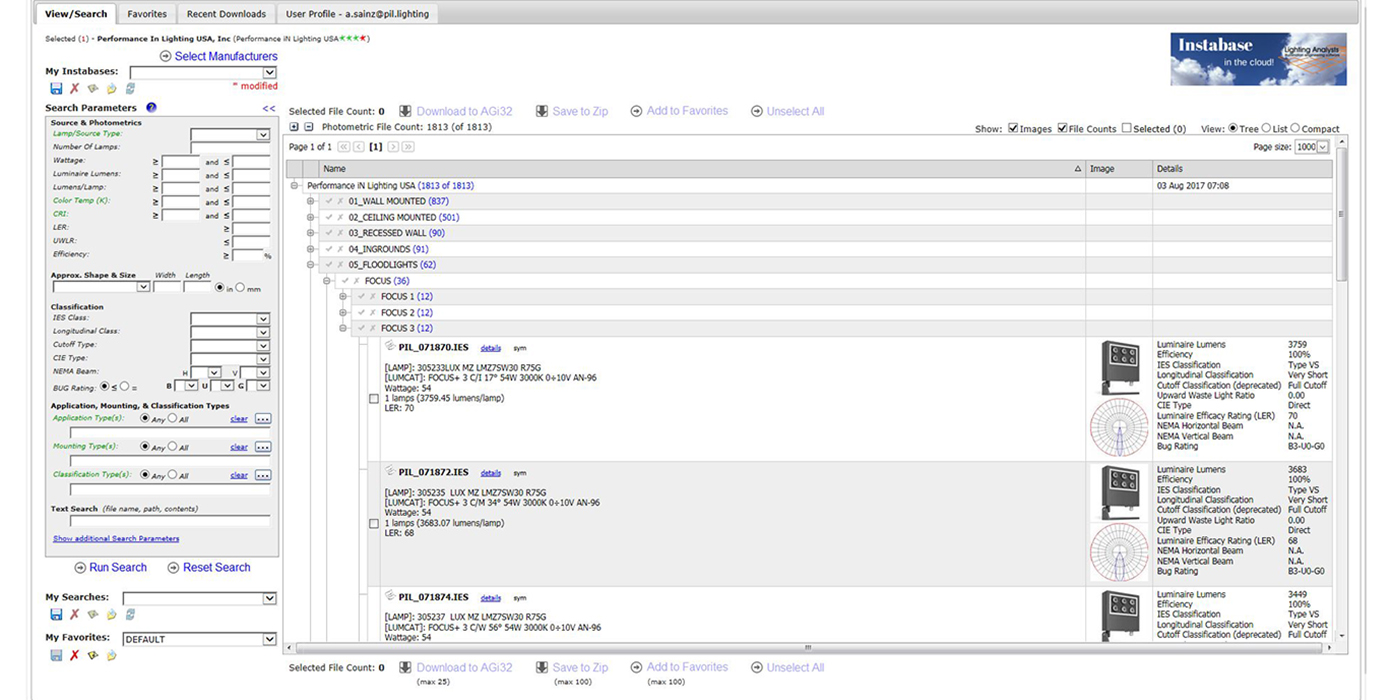The image size is (1392, 700).
Task: Click the save icon under My Searches
Action: (56, 615)
